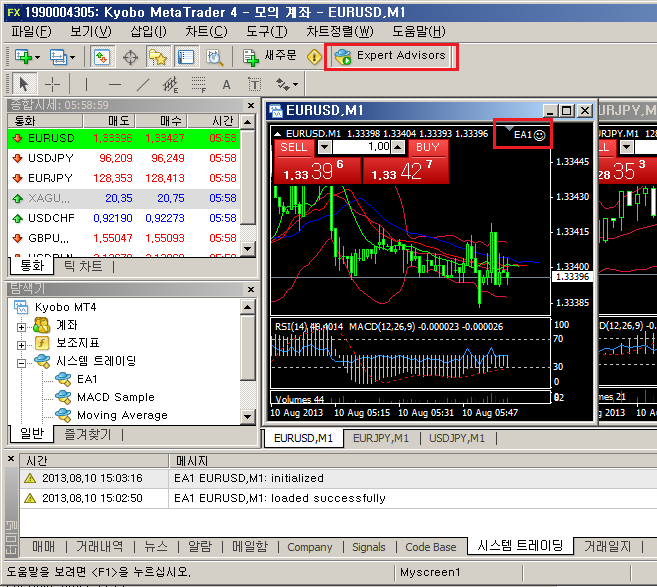
Task: Increase lot volume with up arrow
Action: [398, 147]
